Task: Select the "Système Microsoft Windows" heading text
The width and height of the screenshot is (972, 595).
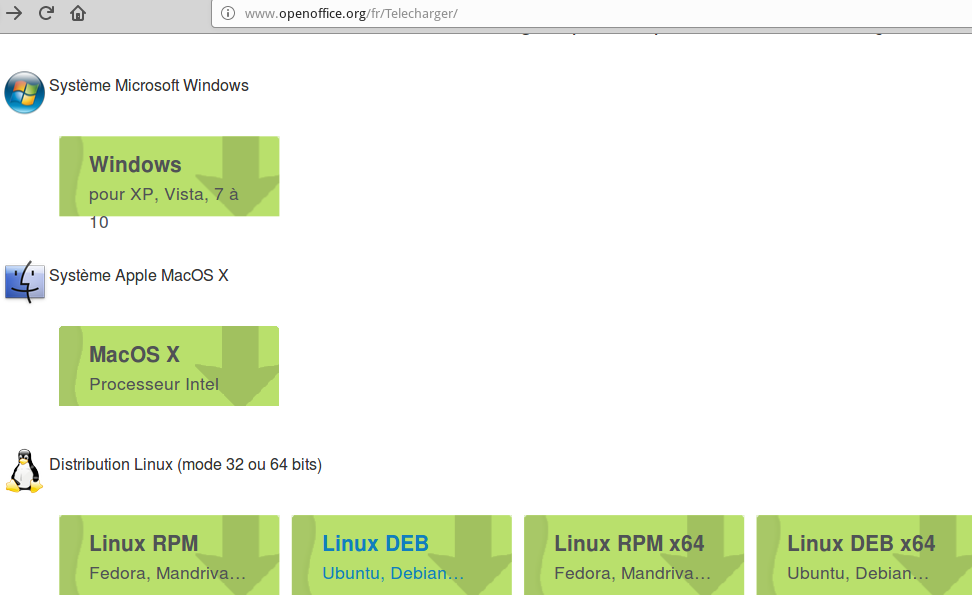Action: click(x=149, y=86)
